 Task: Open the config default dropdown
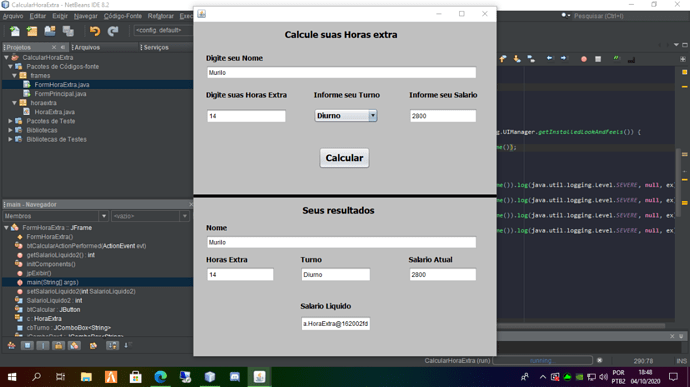point(163,30)
